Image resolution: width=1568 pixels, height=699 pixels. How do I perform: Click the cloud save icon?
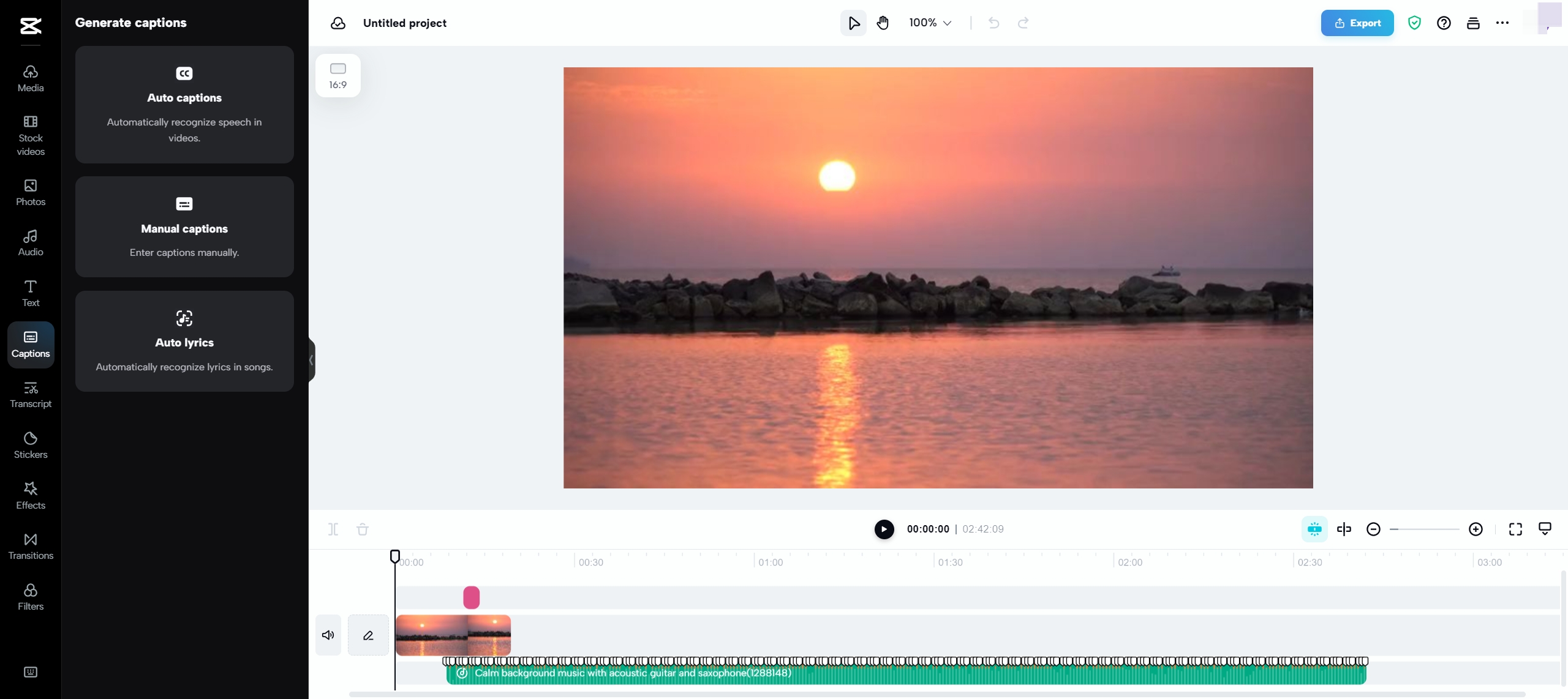tap(338, 23)
